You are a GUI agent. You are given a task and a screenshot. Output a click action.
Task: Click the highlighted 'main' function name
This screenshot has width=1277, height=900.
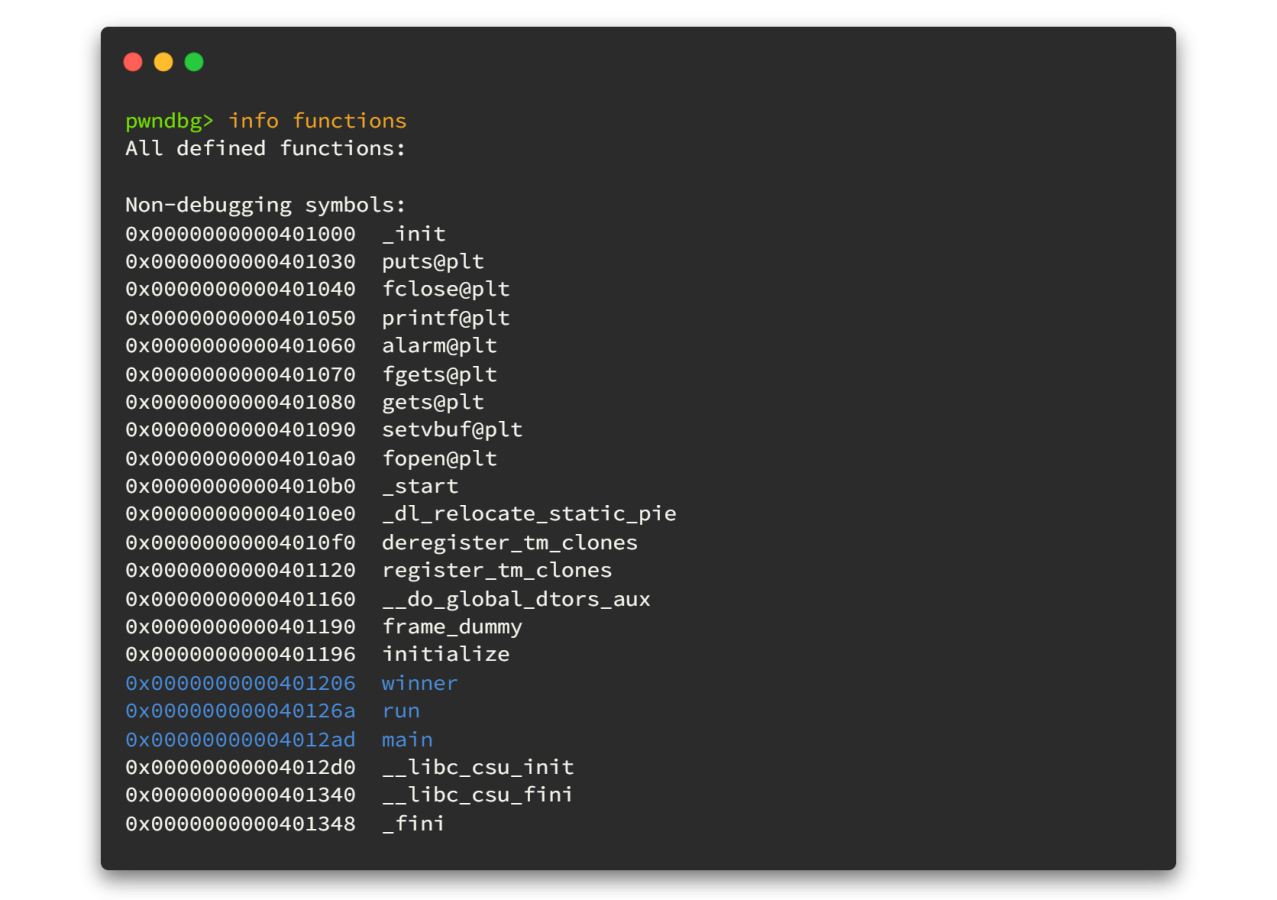407,740
